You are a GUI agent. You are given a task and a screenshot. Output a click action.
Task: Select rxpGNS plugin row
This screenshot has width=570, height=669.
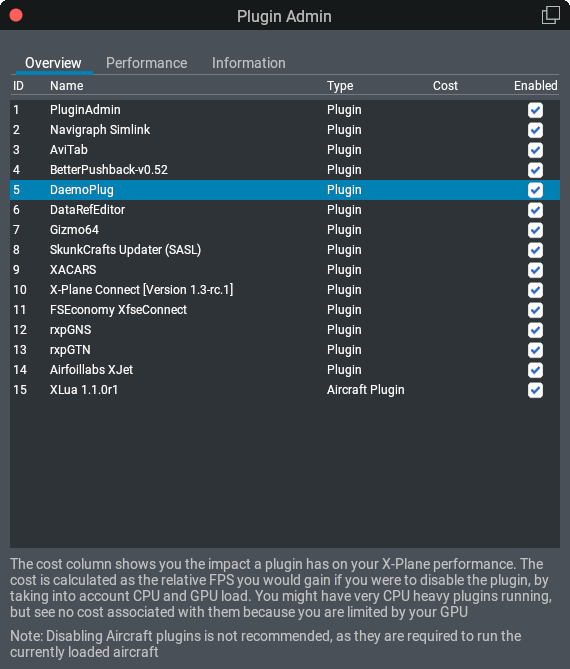(285, 330)
